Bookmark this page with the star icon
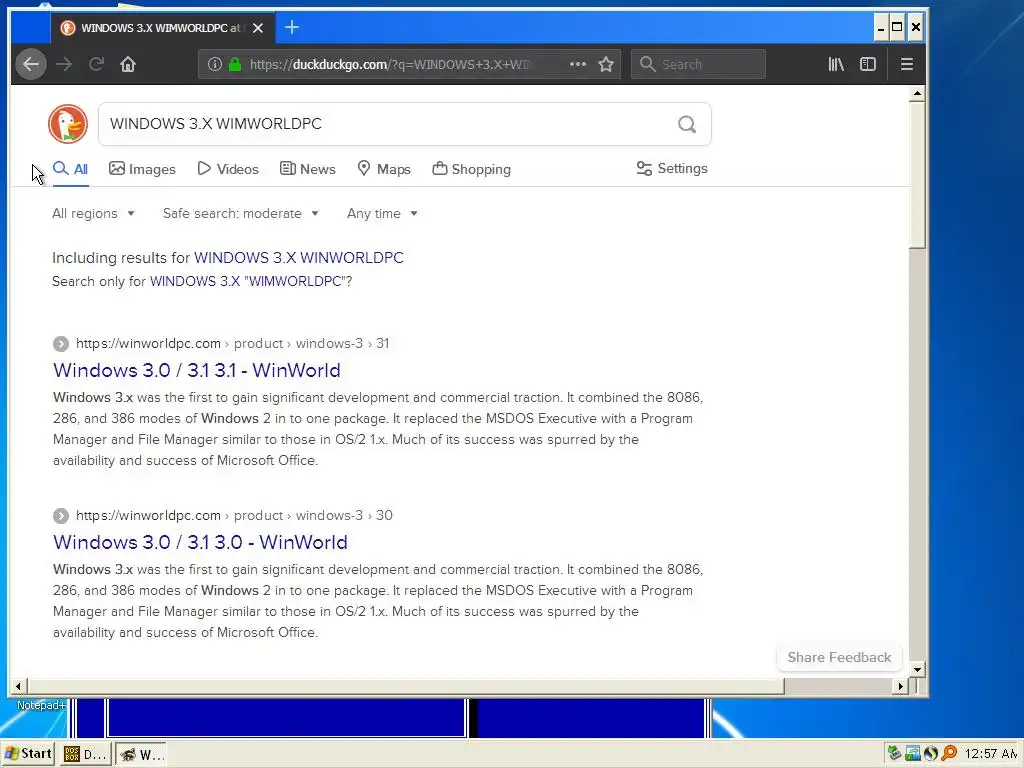This screenshot has height=768, width=1024. pos(606,64)
